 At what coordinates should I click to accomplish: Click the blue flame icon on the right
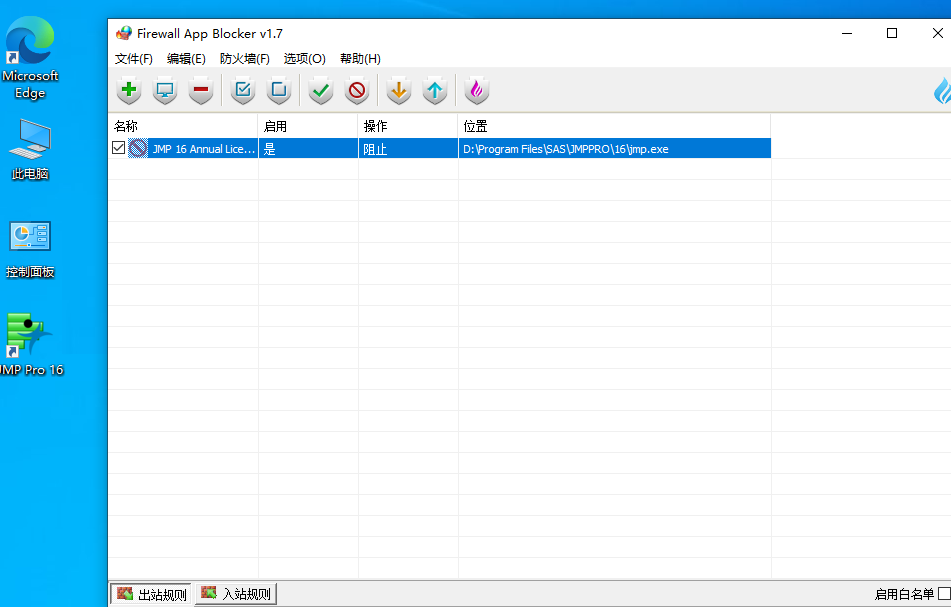[x=940, y=90]
